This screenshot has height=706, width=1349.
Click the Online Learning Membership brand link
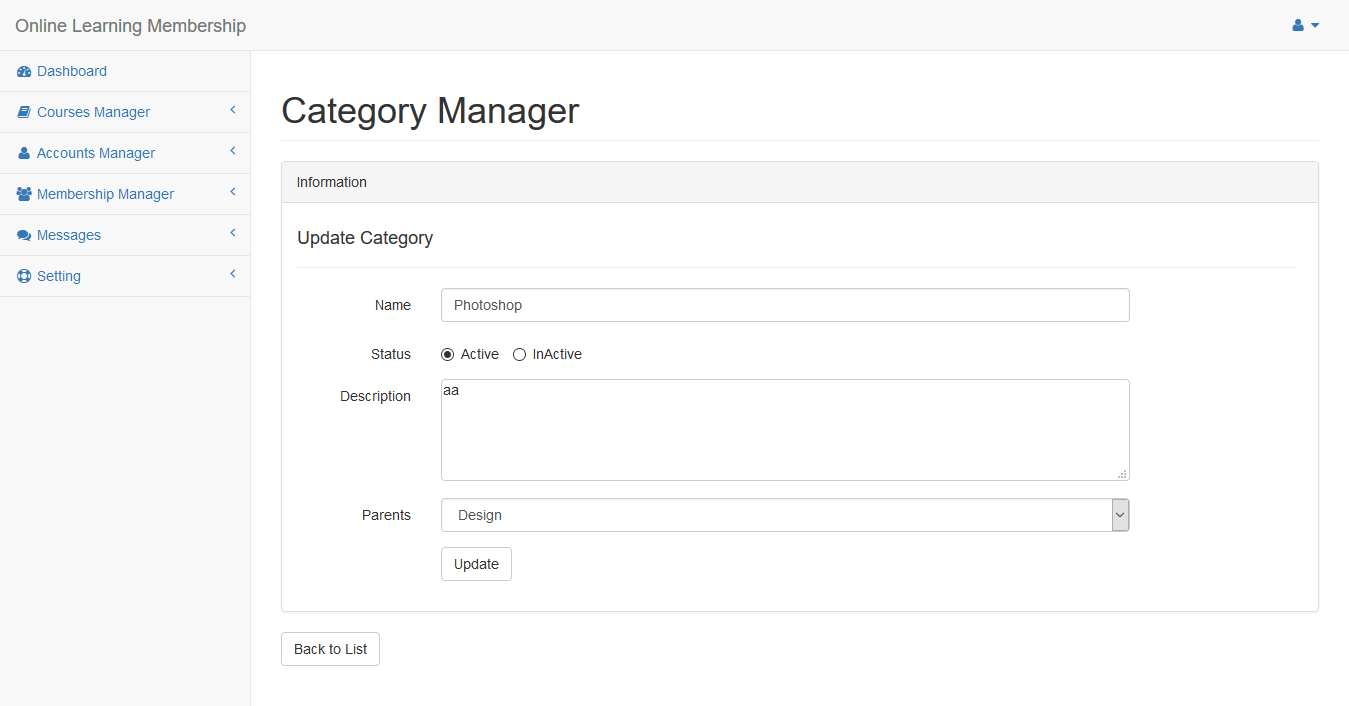(x=130, y=26)
